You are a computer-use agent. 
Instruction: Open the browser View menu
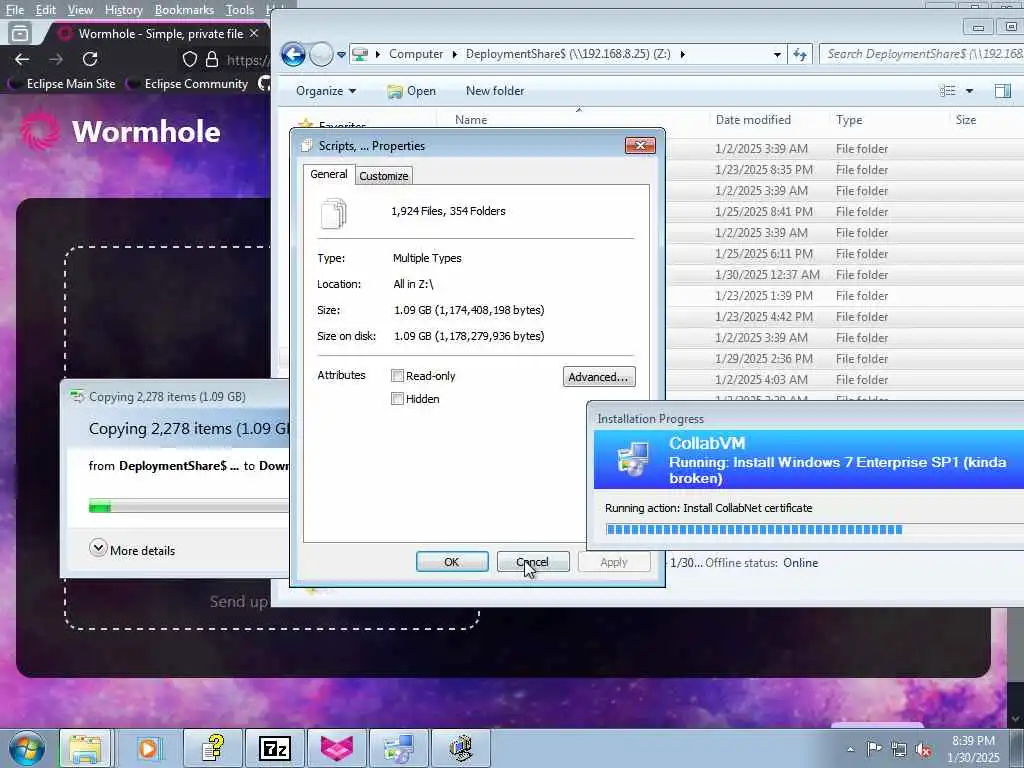click(x=80, y=10)
